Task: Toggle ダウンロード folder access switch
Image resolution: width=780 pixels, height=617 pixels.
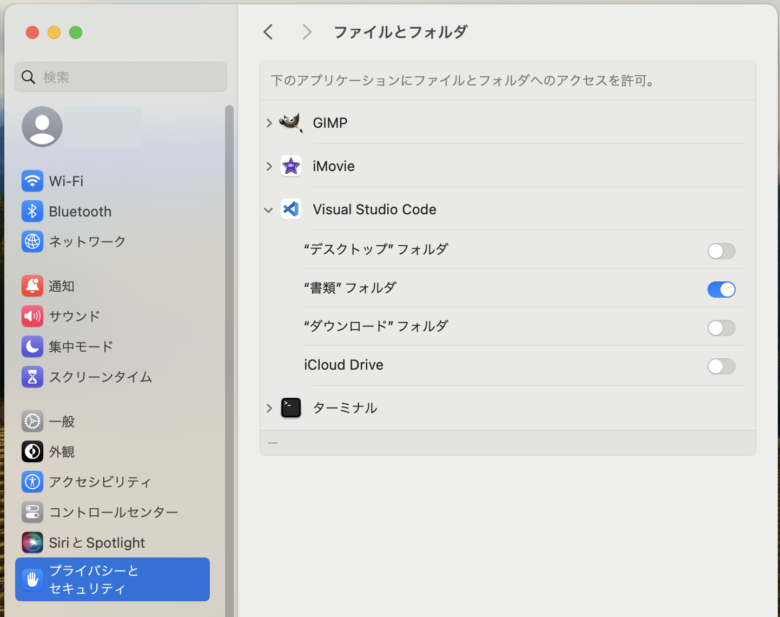Action: pyautogui.click(x=721, y=328)
